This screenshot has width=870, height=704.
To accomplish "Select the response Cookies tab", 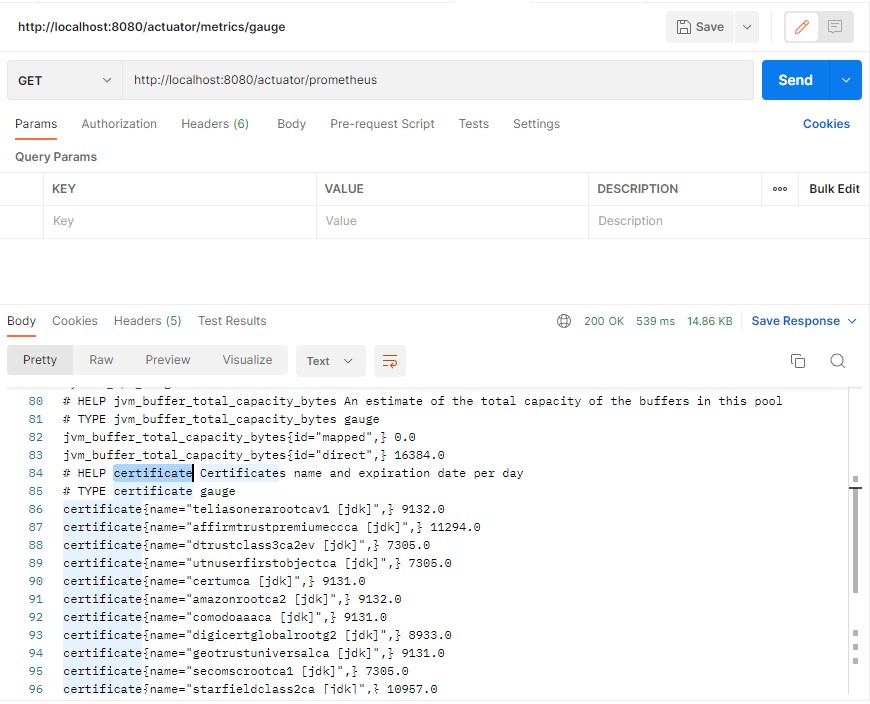I will click(75, 321).
